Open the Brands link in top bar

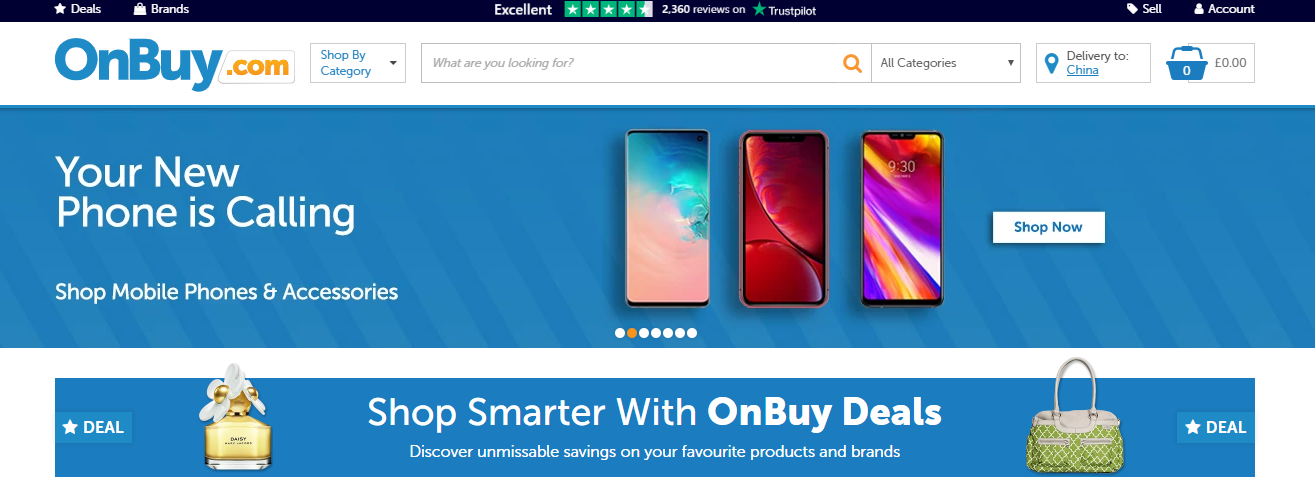click(161, 9)
